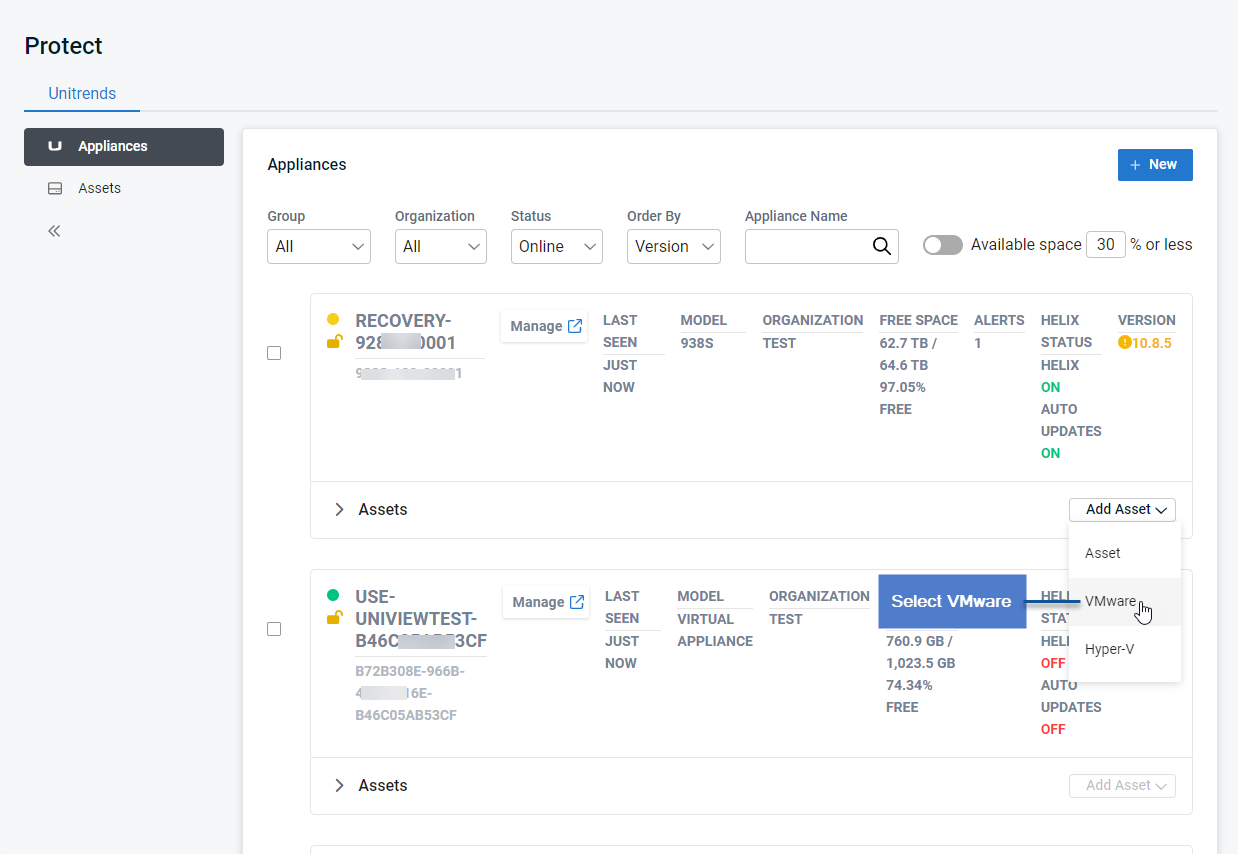Click unlocked padlock icon on RECOVERY appliance
The width and height of the screenshot is (1238, 854).
(334, 342)
